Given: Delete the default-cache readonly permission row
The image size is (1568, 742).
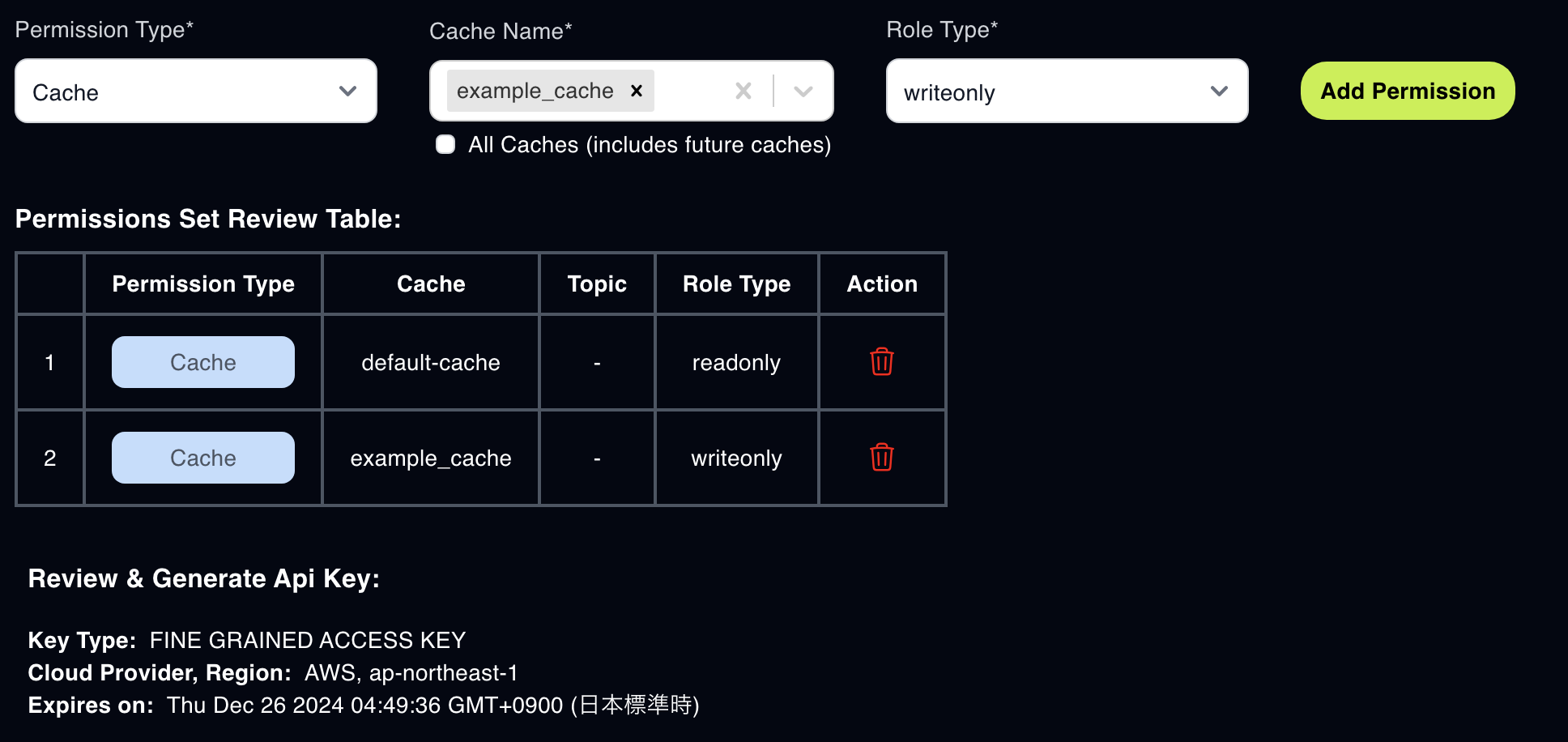Looking at the screenshot, I should pyautogui.click(x=881, y=362).
